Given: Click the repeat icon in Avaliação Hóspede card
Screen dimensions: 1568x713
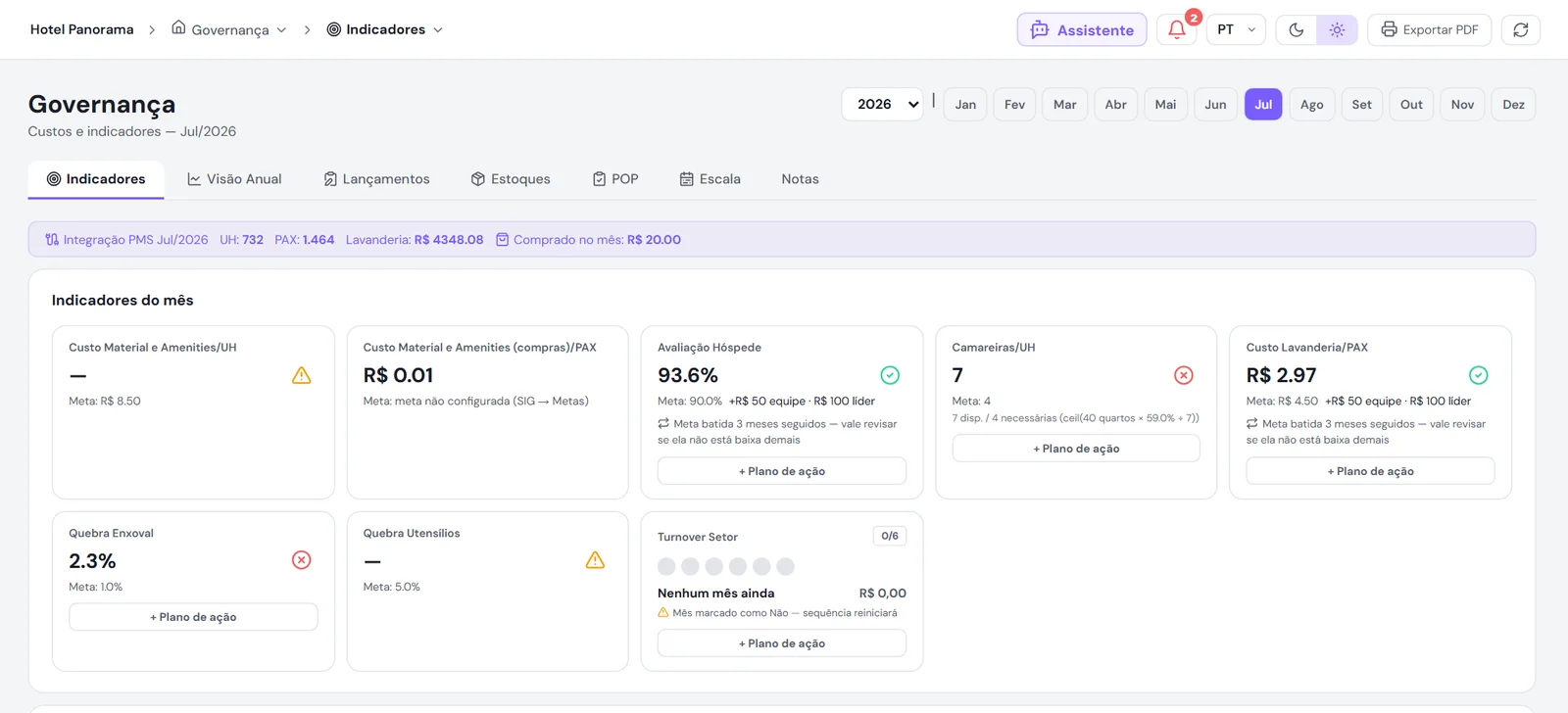Looking at the screenshot, I should [x=663, y=423].
